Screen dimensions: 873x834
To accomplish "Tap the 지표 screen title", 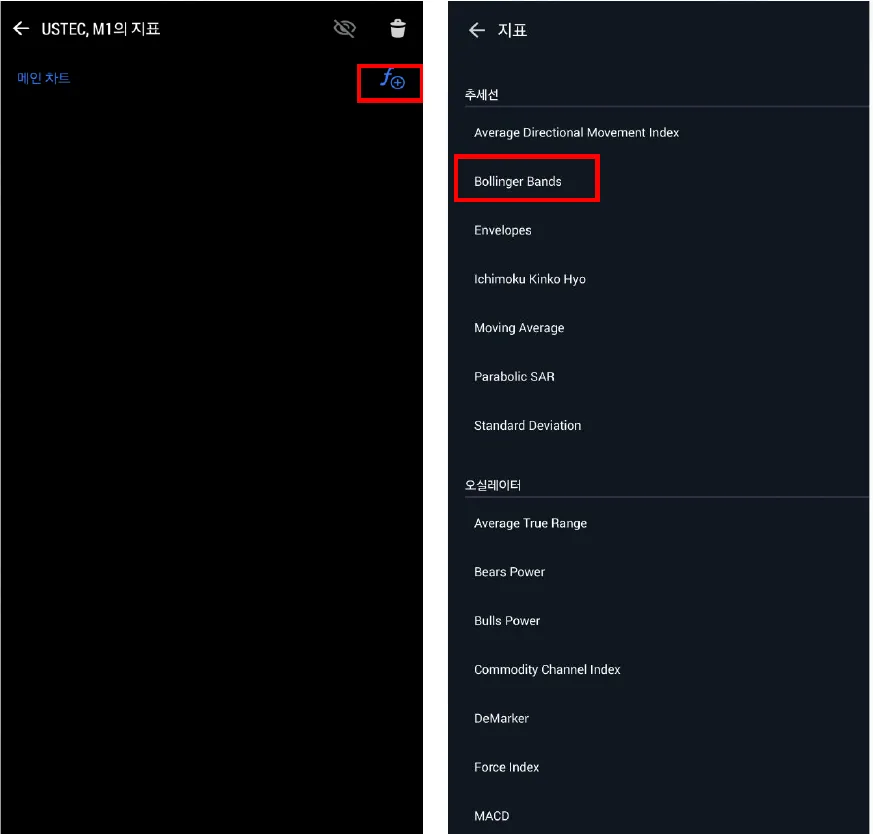I will (512, 30).
